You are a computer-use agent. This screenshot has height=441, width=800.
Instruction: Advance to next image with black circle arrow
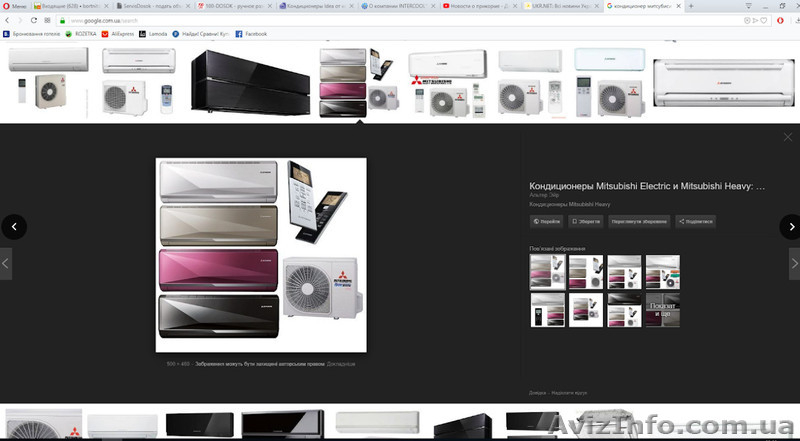pyautogui.click(x=790, y=227)
